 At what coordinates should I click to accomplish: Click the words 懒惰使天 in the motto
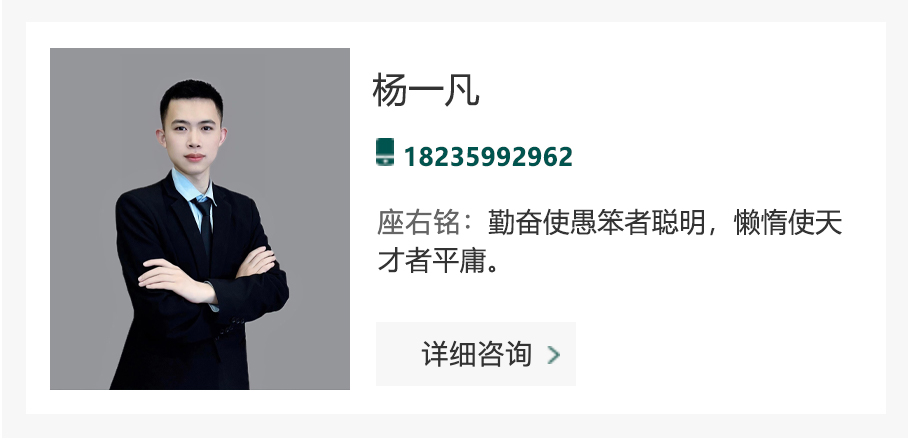tap(788, 223)
